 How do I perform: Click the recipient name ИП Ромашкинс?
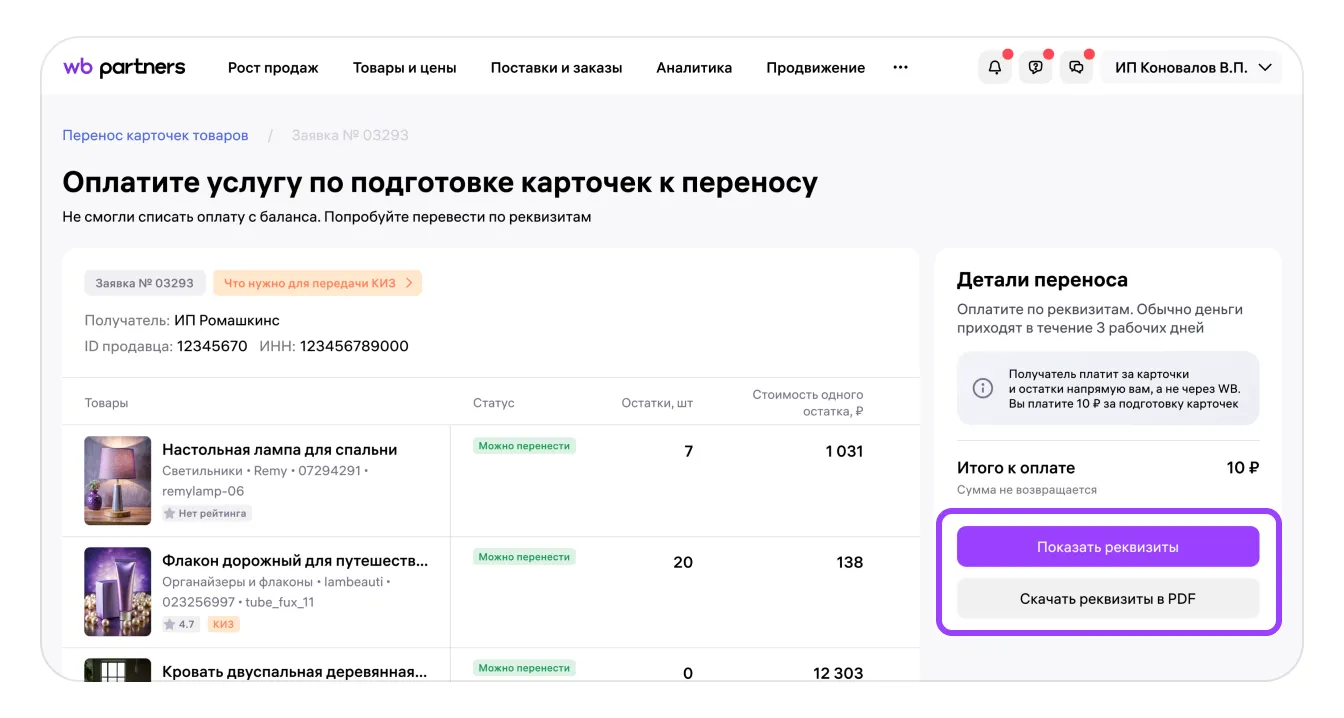point(227,321)
